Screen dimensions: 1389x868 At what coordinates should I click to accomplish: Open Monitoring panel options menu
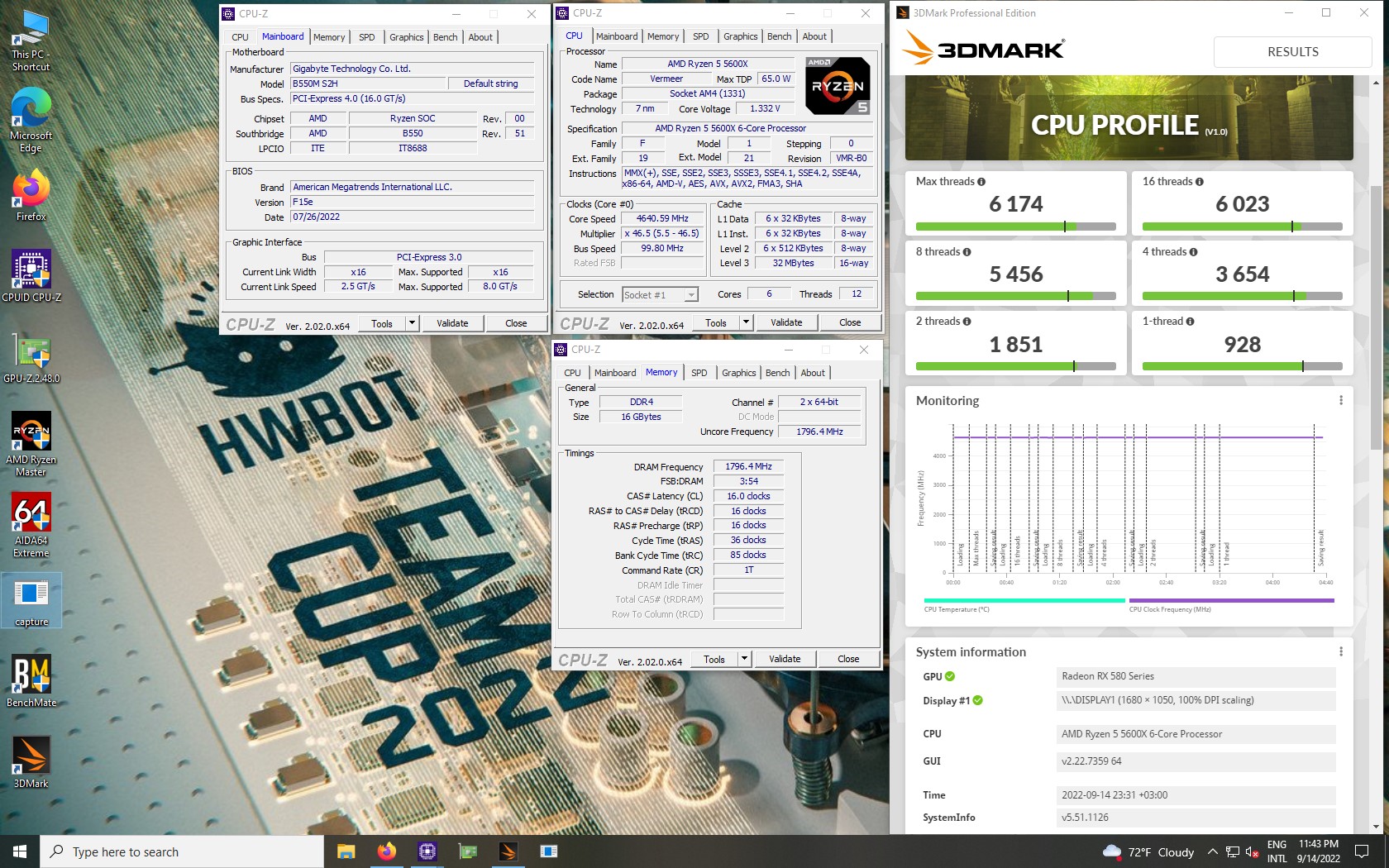pyautogui.click(x=1341, y=400)
